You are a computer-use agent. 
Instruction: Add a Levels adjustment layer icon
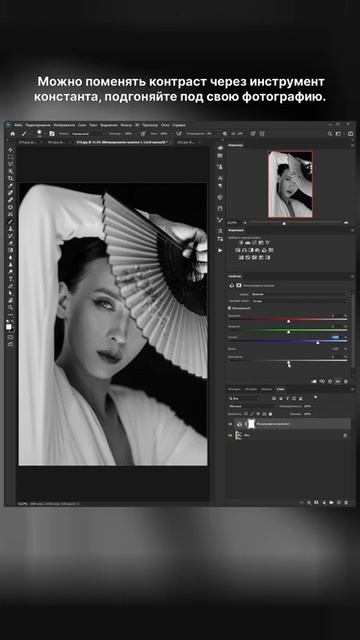pyautogui.click(x=247, y=243)
